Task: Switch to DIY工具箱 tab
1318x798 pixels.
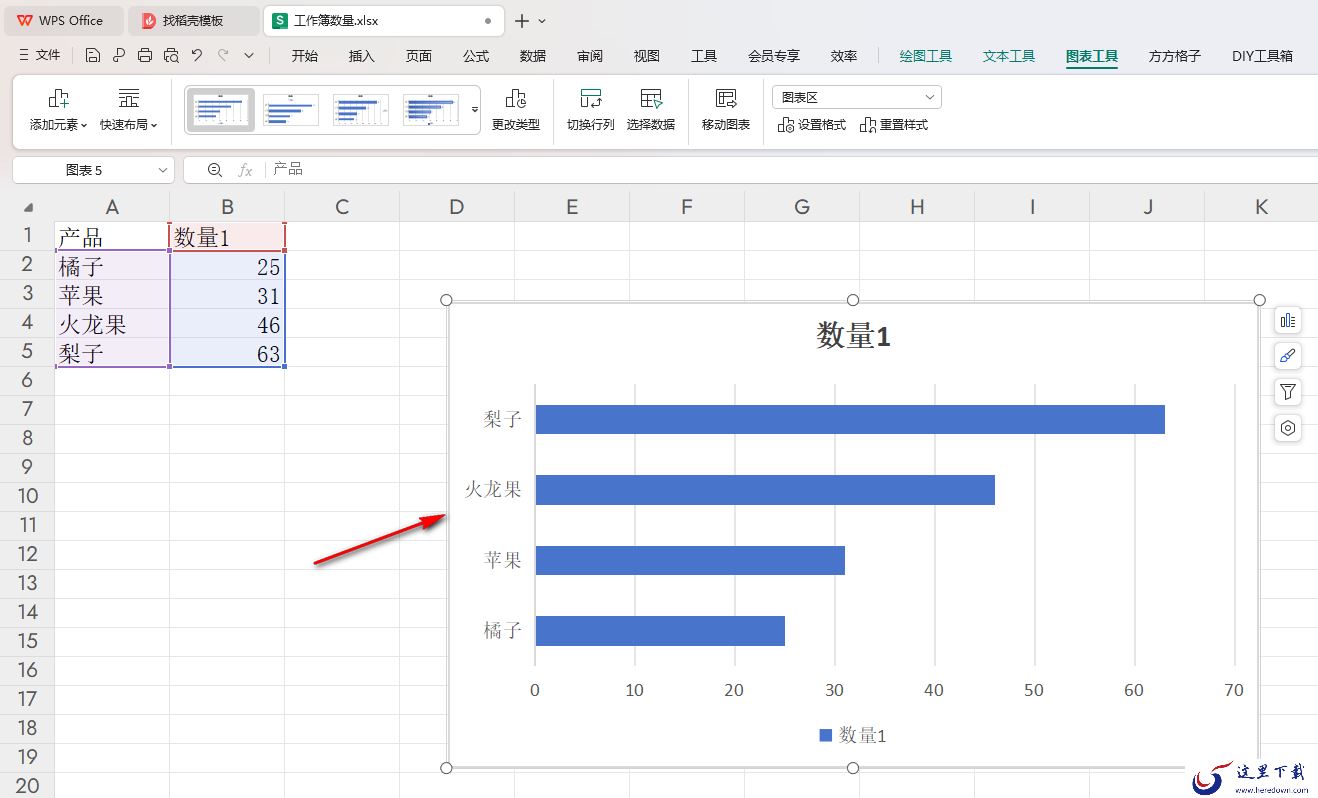Action: pos(1262,56)
